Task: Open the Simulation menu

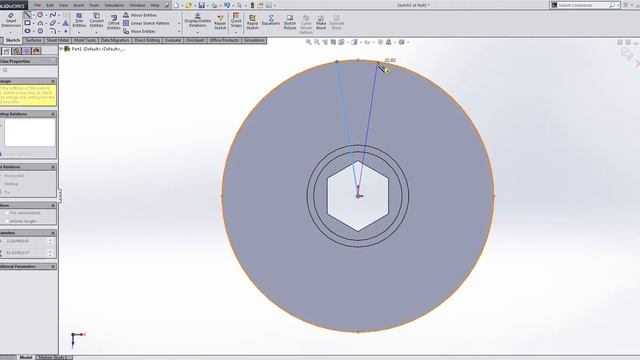Action: [x=115, y=5]
